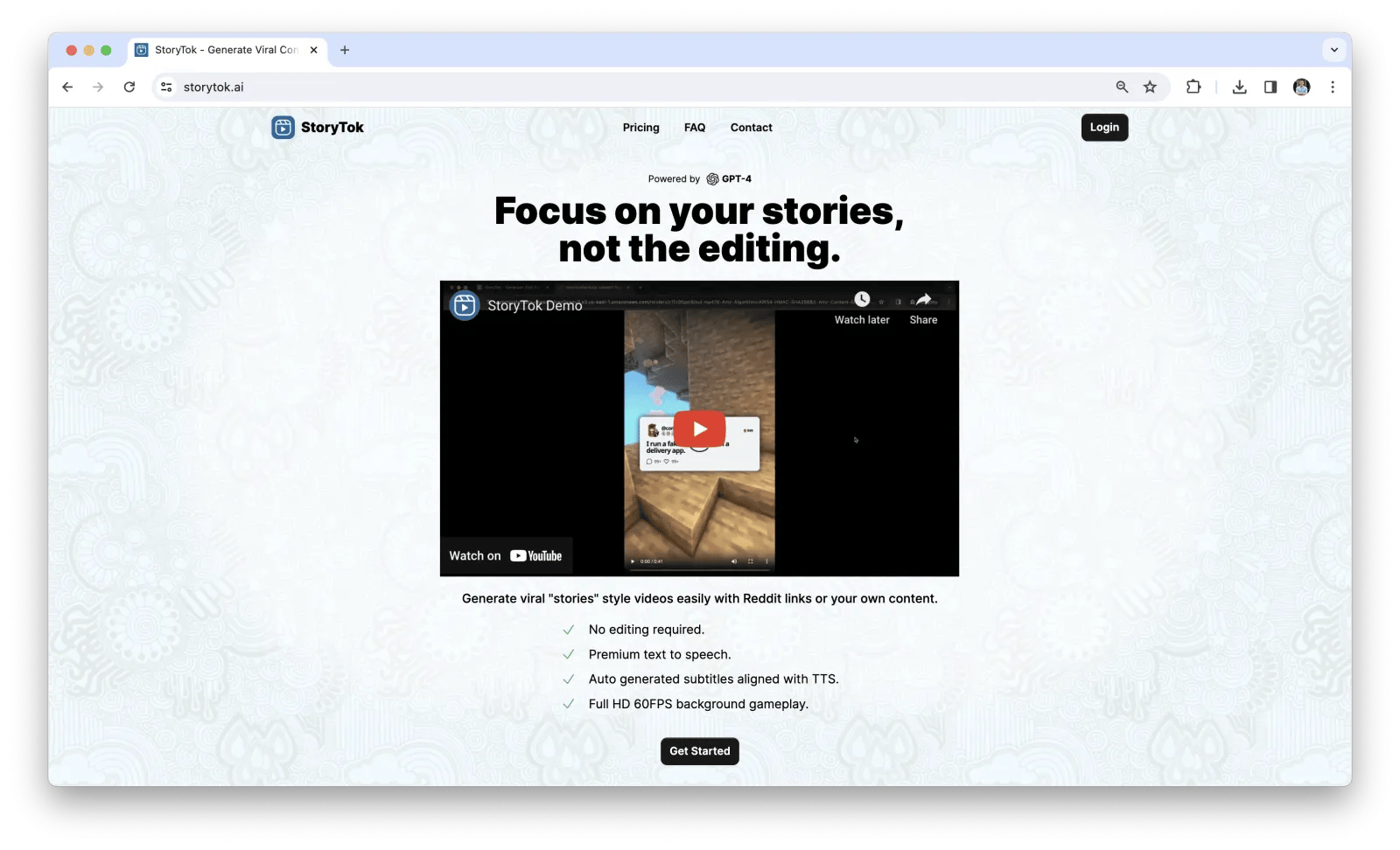Click the GPT-4 logo icon
Viewport: 1400px width, 850px height.
point(712,179)
